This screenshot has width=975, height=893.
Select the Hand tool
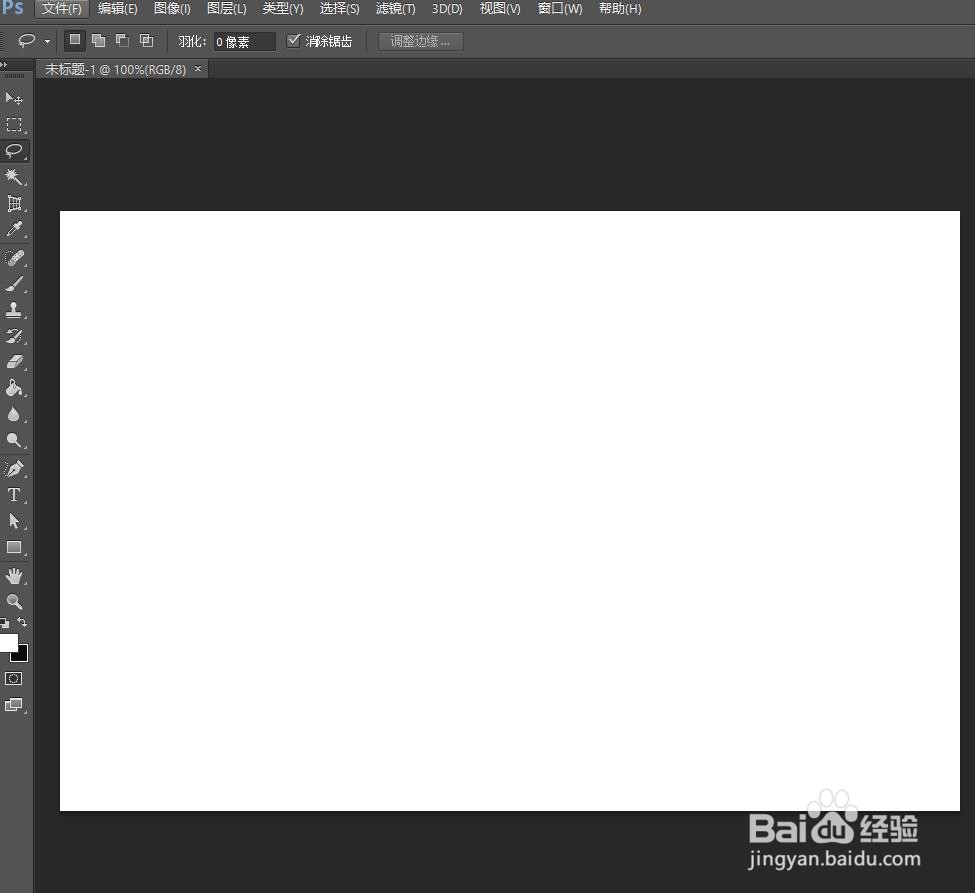[14, 576]
